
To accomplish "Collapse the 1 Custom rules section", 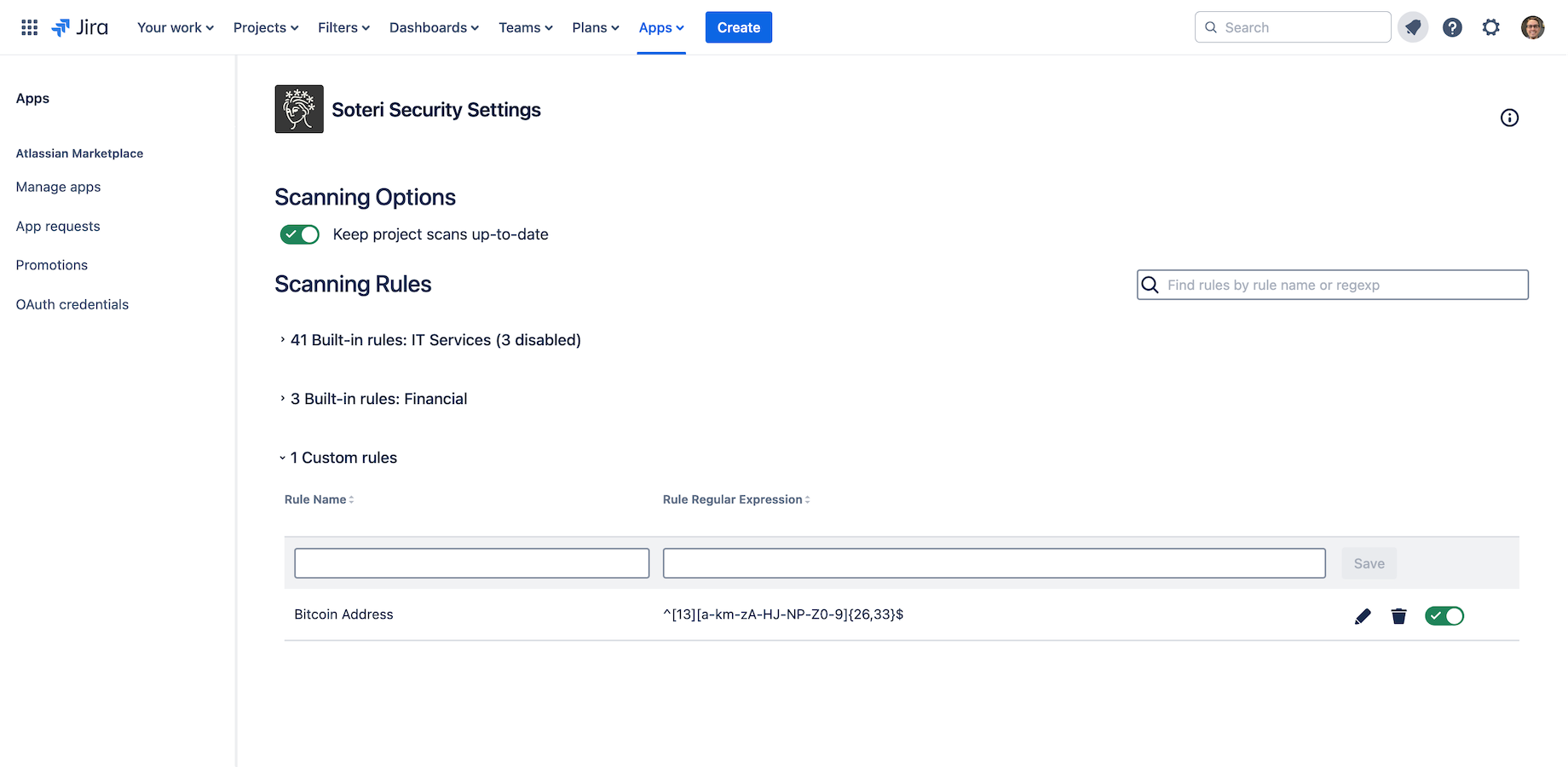I will tap(338, 458).
